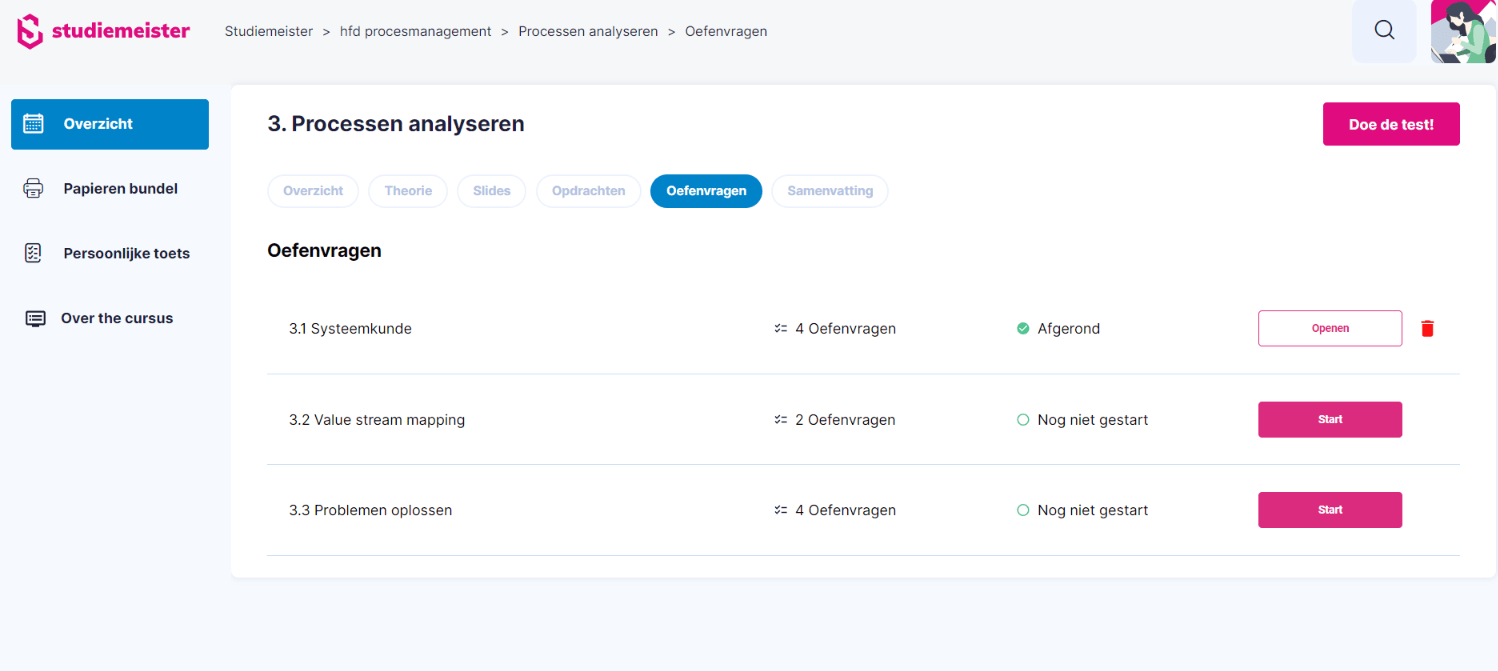Click the green Afgerond completion checkmark
This screenshot has width=1498, height=671.
[1022, 327]
